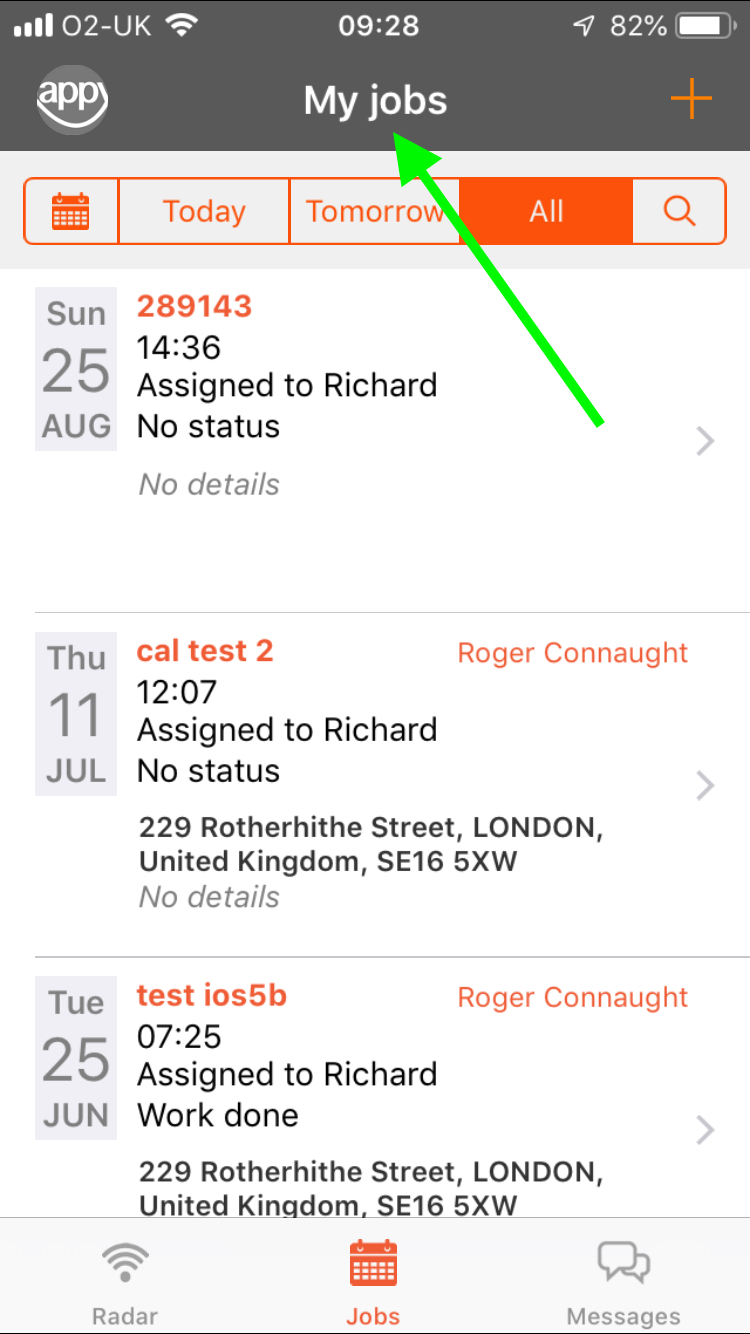750x1334 pixels.
Task: Select Roger Connaught on cal test 2
Action: 573,653
